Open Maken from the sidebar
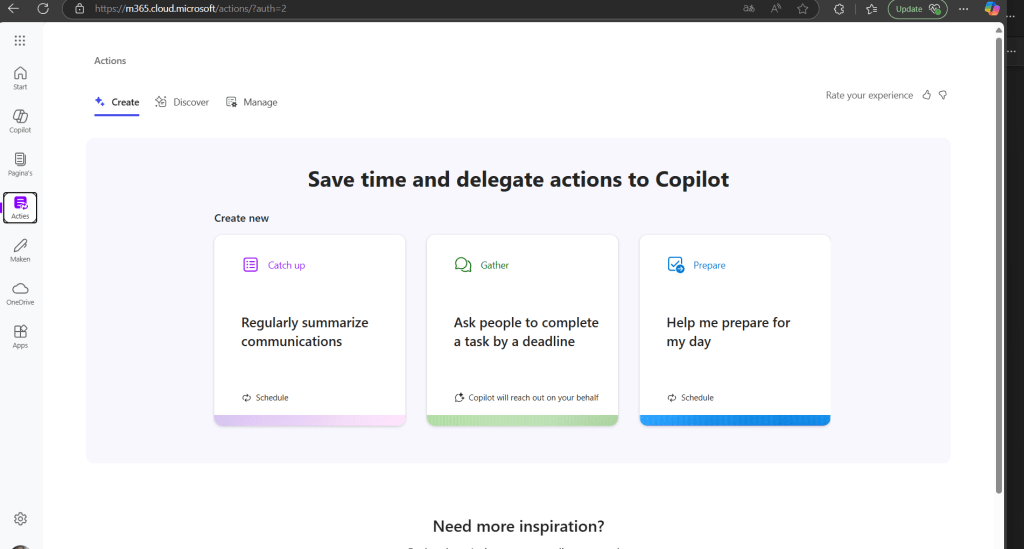This screenshot has width=1024, height=549. (20, 250)
